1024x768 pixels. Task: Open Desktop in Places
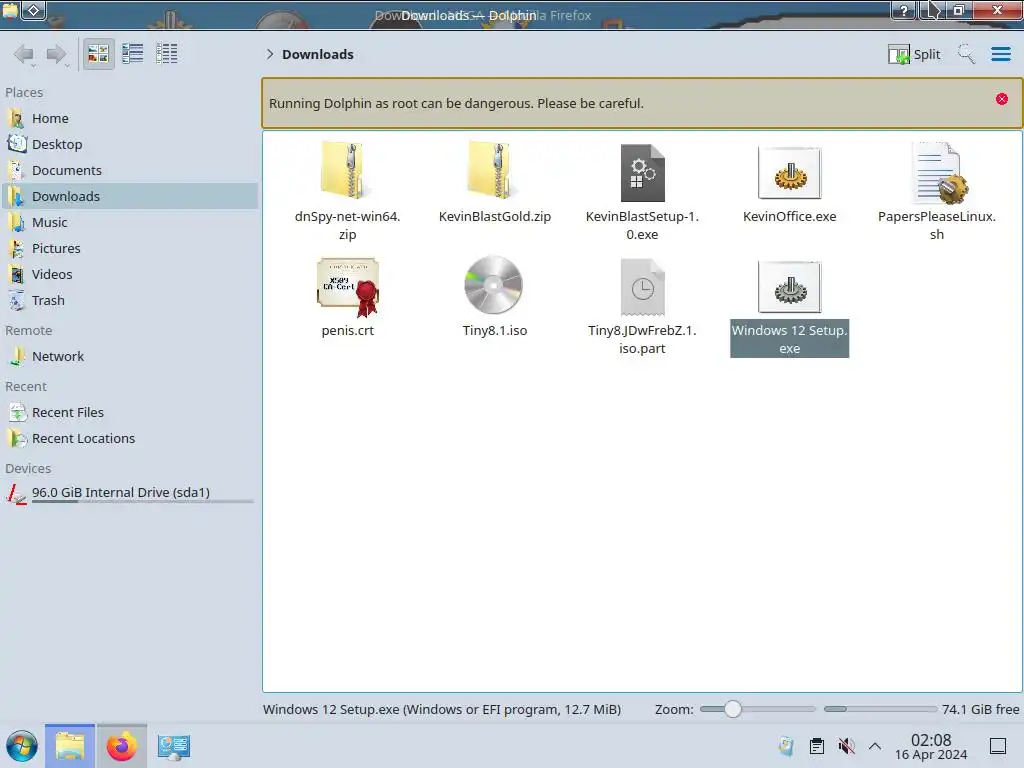(129, 144)
